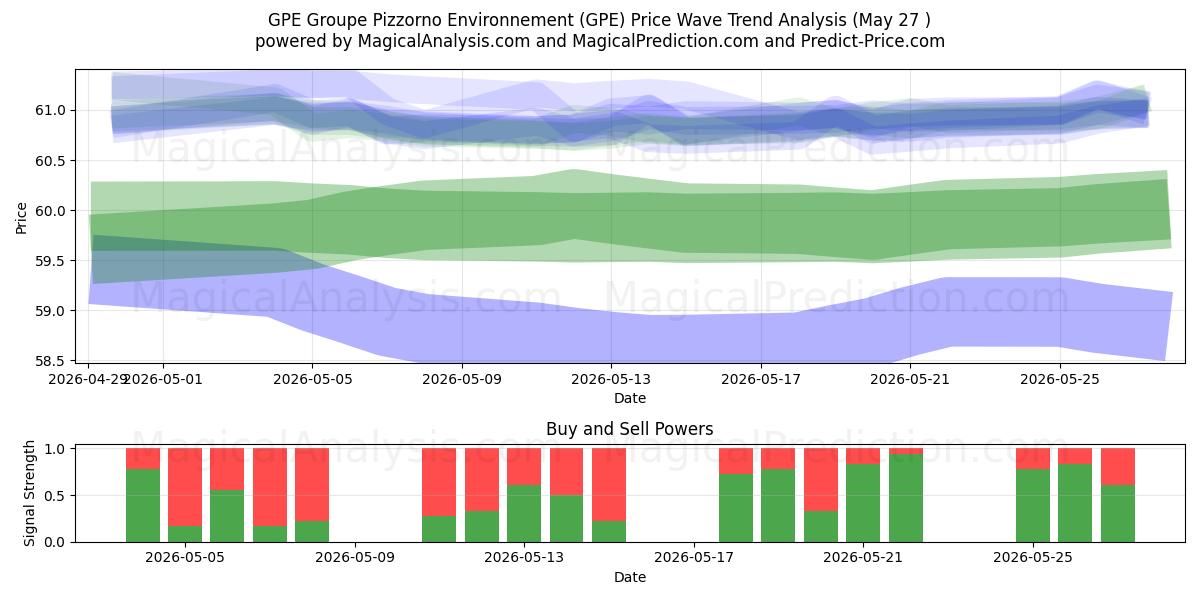Click the 0.5 signal strength tick label
Viewport: 1200px width, 600px height.
(56, 496)
